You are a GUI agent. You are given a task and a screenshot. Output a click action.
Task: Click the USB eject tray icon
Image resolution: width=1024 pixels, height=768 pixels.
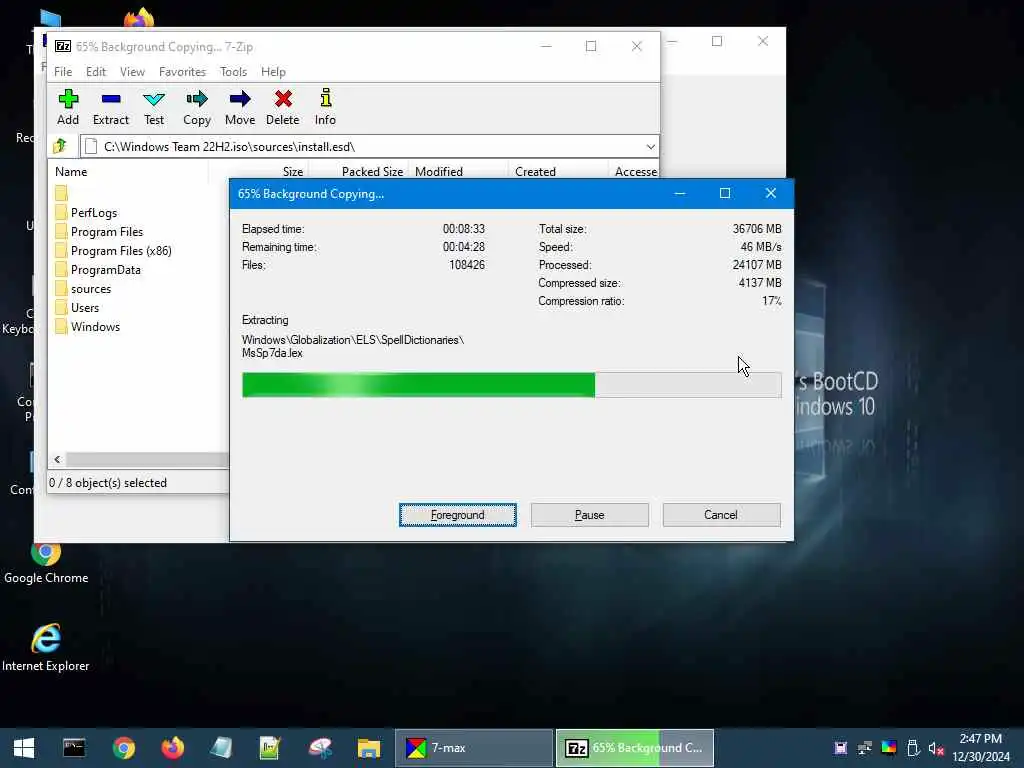913,748
